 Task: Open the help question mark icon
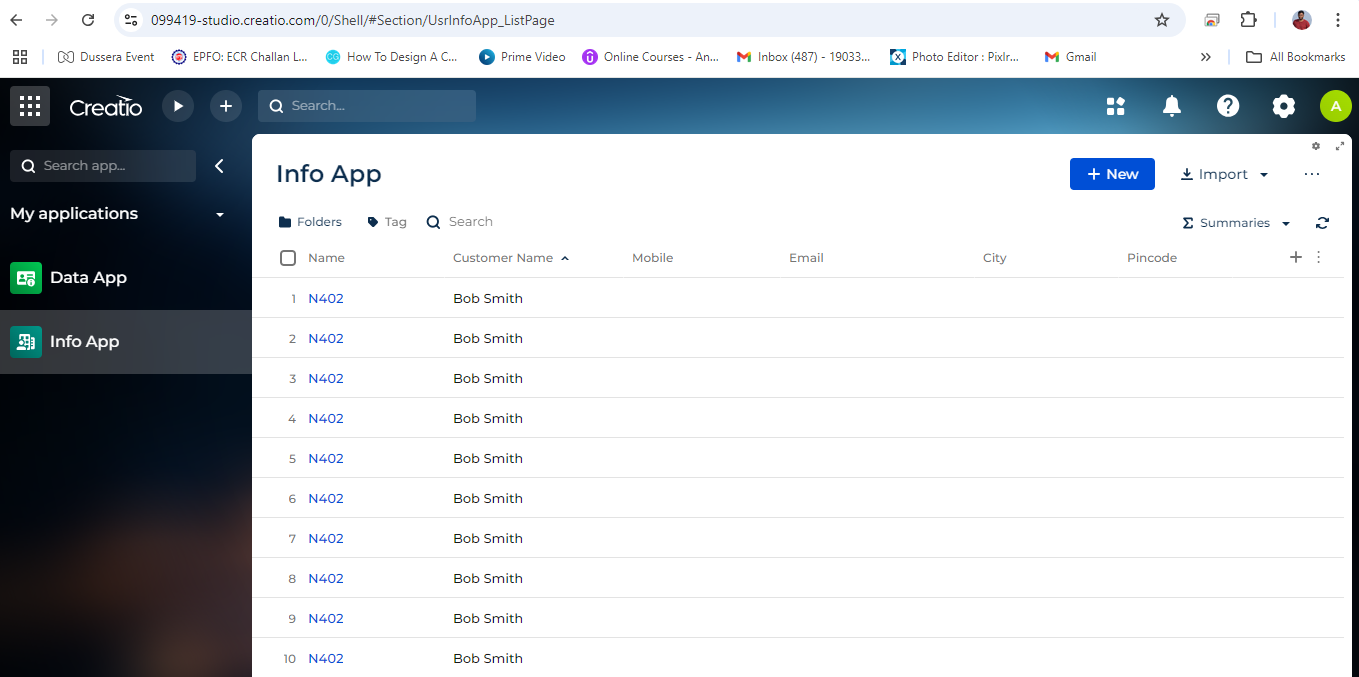pos(1228,106)
